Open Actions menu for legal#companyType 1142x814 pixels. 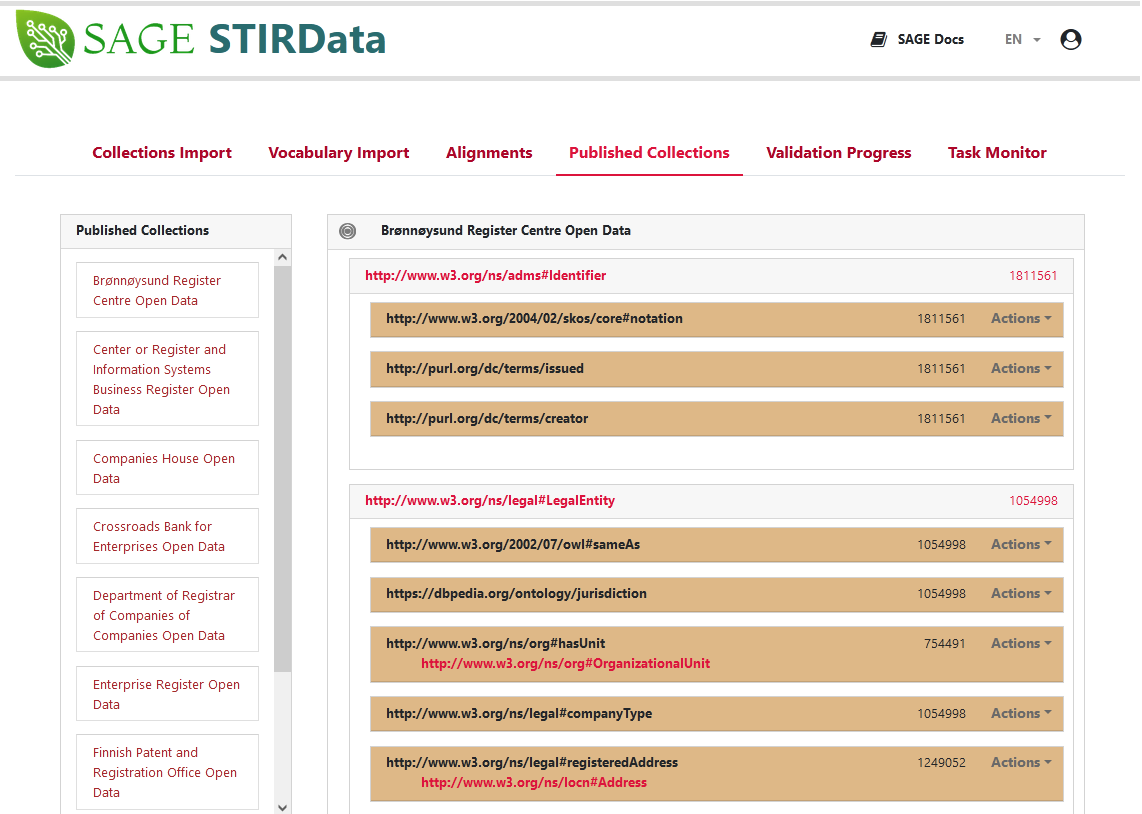pos(1021,714)
